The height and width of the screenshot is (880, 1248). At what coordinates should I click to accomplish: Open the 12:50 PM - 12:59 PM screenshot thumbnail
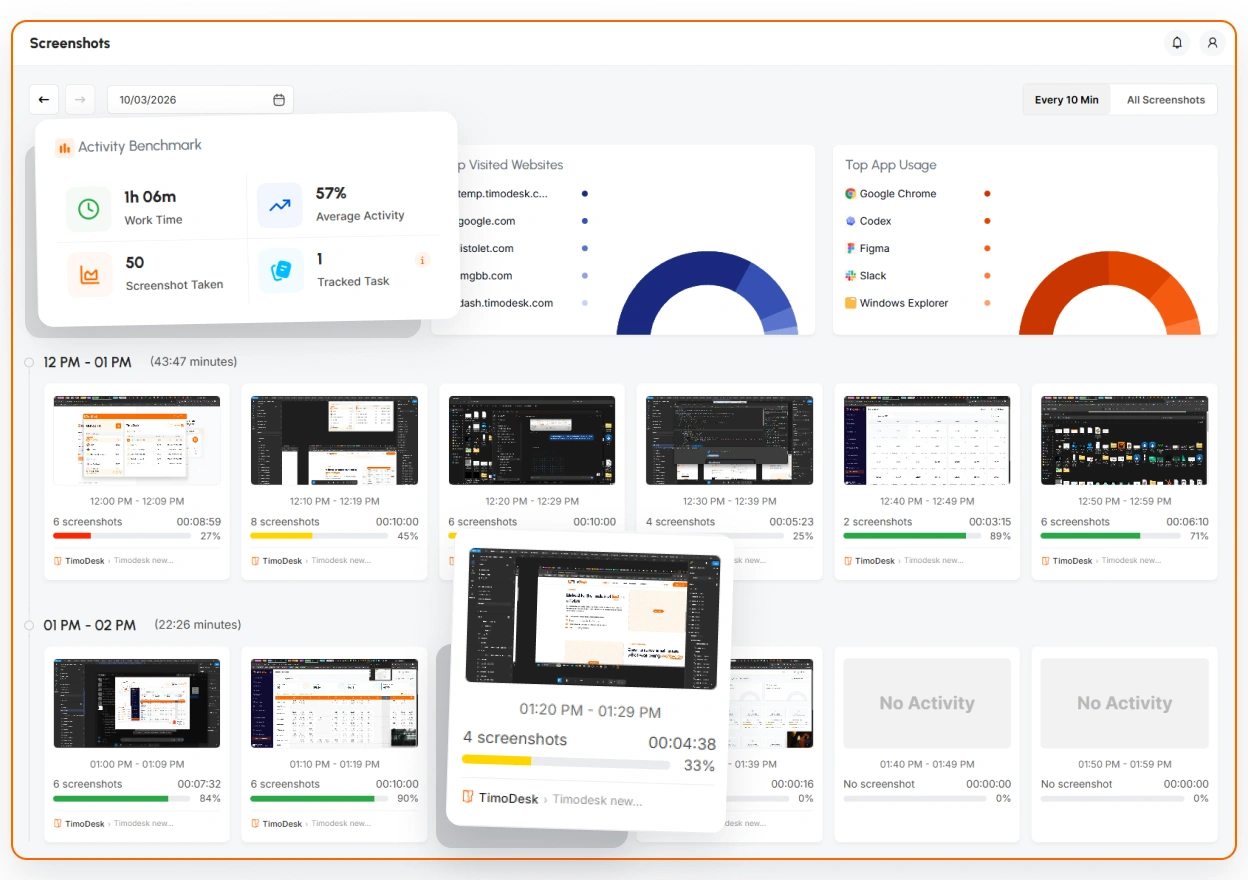tap(1125, 440)
